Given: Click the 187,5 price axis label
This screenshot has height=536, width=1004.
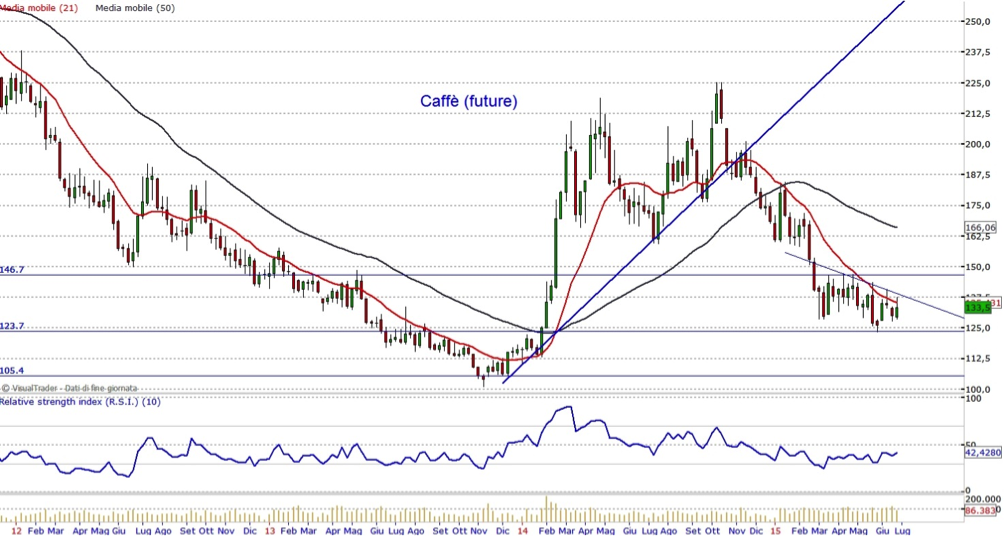Looking at the screenshot, I should (x=977, y=175).
